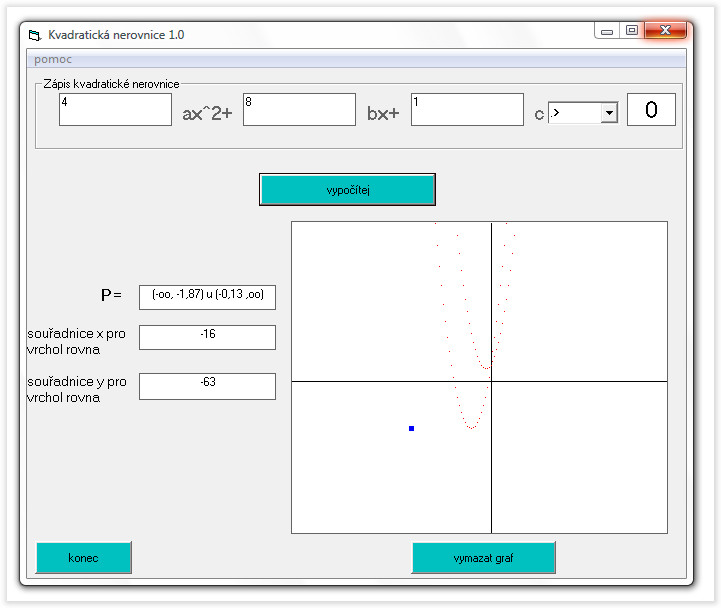Select the P= result field
The height and width of the screenshot is (608, 721).
point(207,297)
